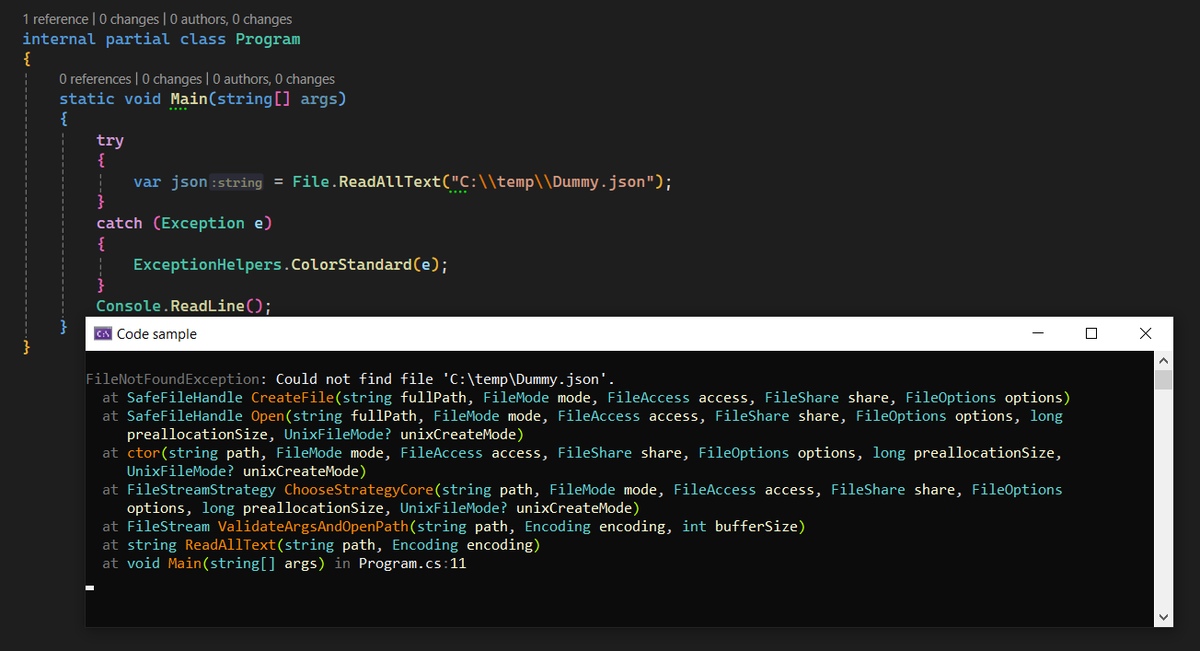The image size is (1200, 651).
Task: Open '0 changes' CodeLens for the Program class
Action: tap(128, 19)
